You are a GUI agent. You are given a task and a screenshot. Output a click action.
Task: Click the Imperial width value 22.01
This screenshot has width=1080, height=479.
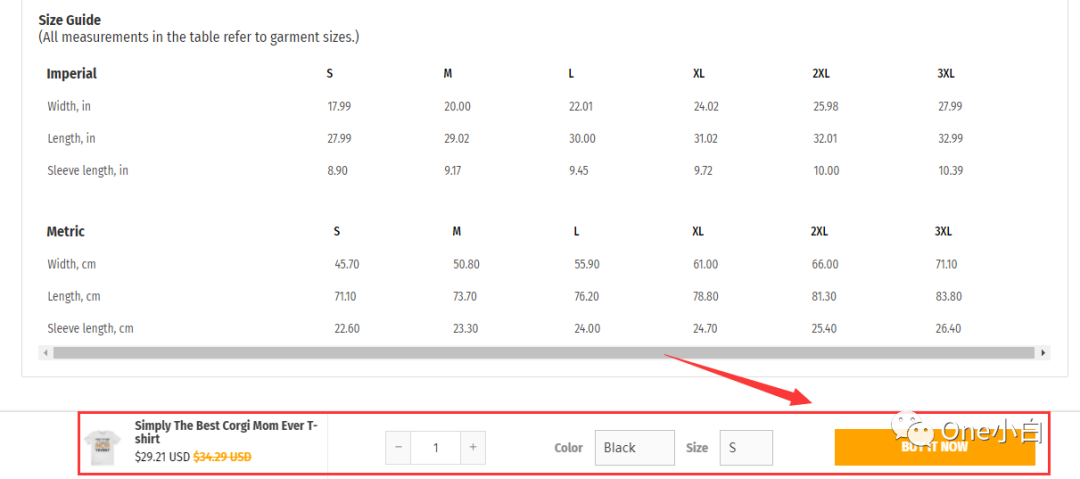(581, 107)
